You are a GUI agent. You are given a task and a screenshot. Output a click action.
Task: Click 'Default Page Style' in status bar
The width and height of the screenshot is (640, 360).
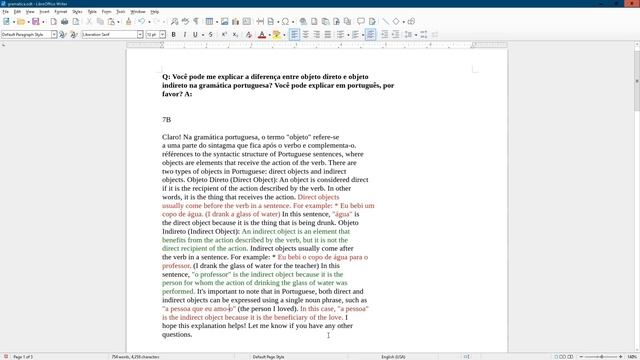pos(269,357)
